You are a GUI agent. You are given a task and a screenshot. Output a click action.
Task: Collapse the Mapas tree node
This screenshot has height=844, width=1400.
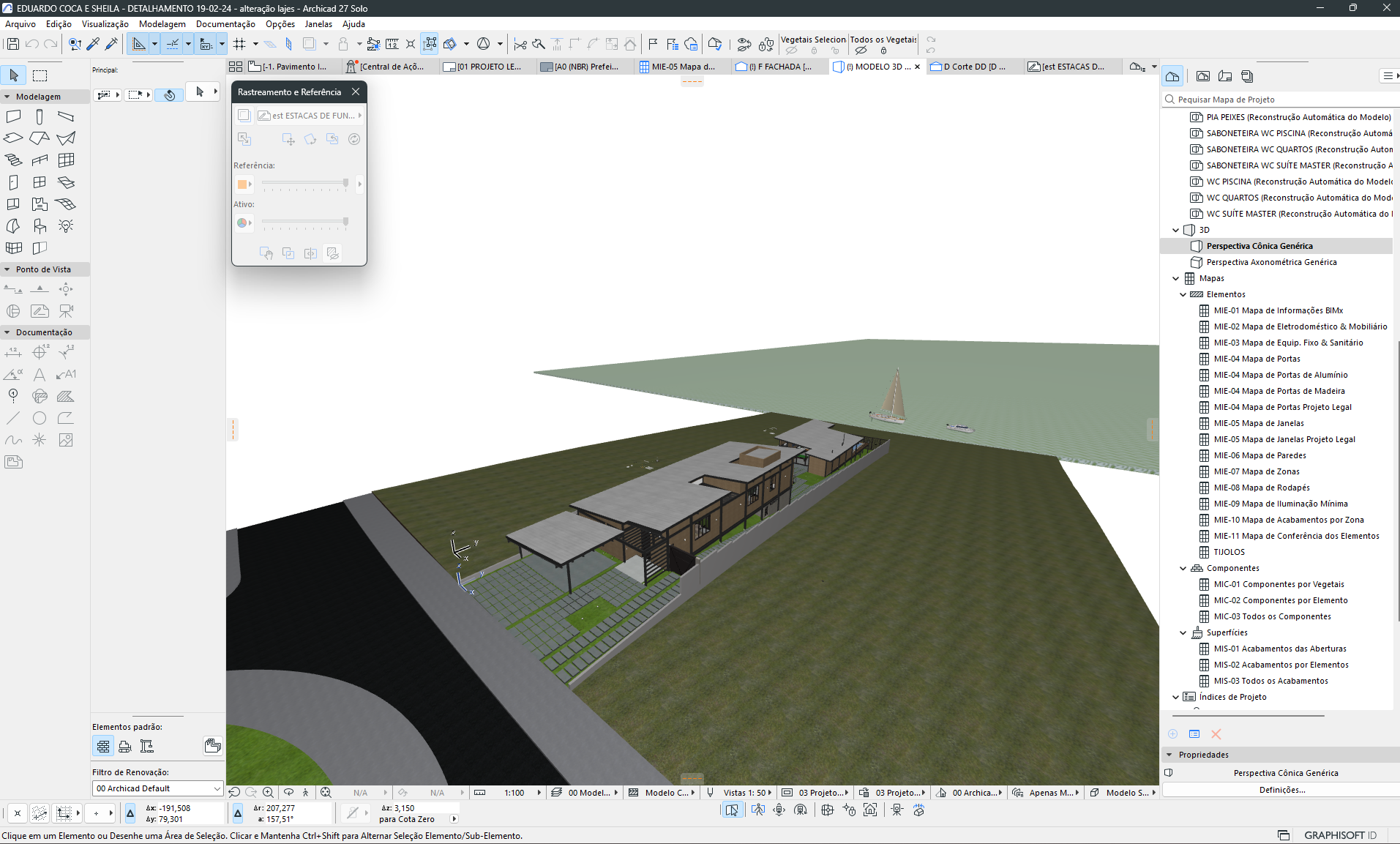point(1176,278)
